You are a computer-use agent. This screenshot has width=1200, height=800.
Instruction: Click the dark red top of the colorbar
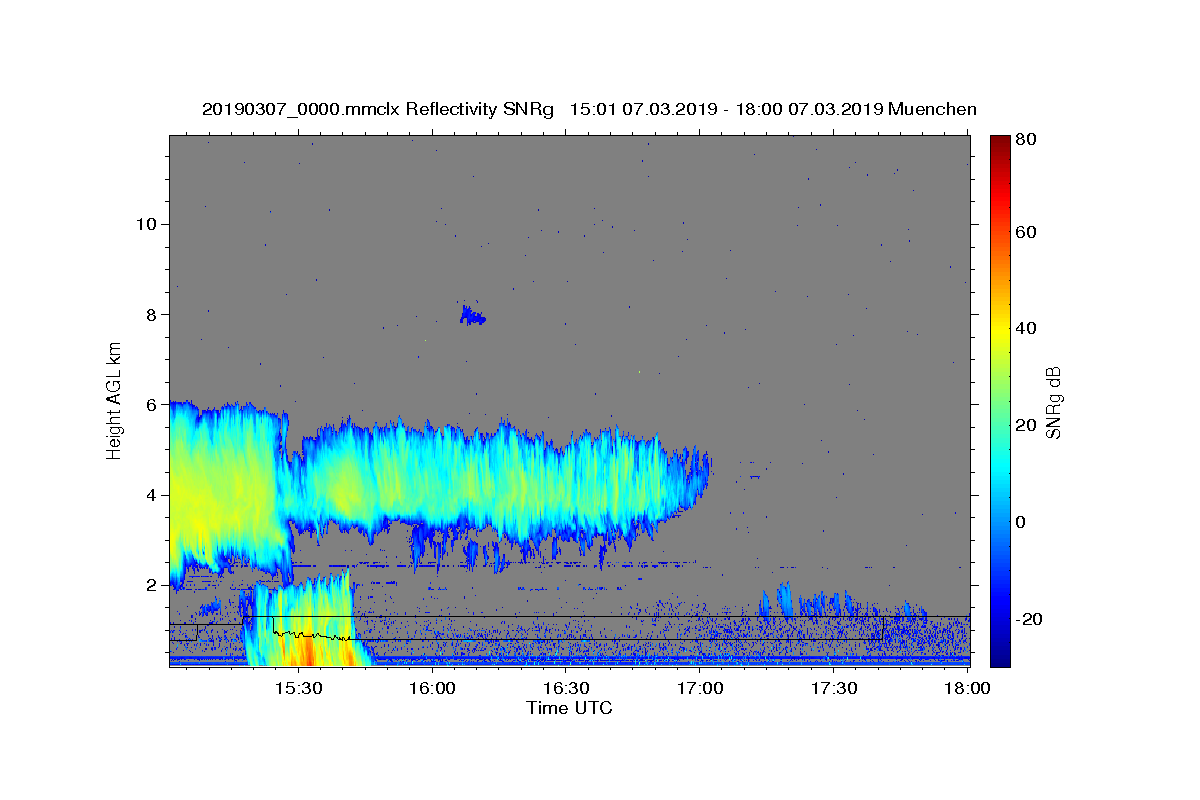(1000, 143)
